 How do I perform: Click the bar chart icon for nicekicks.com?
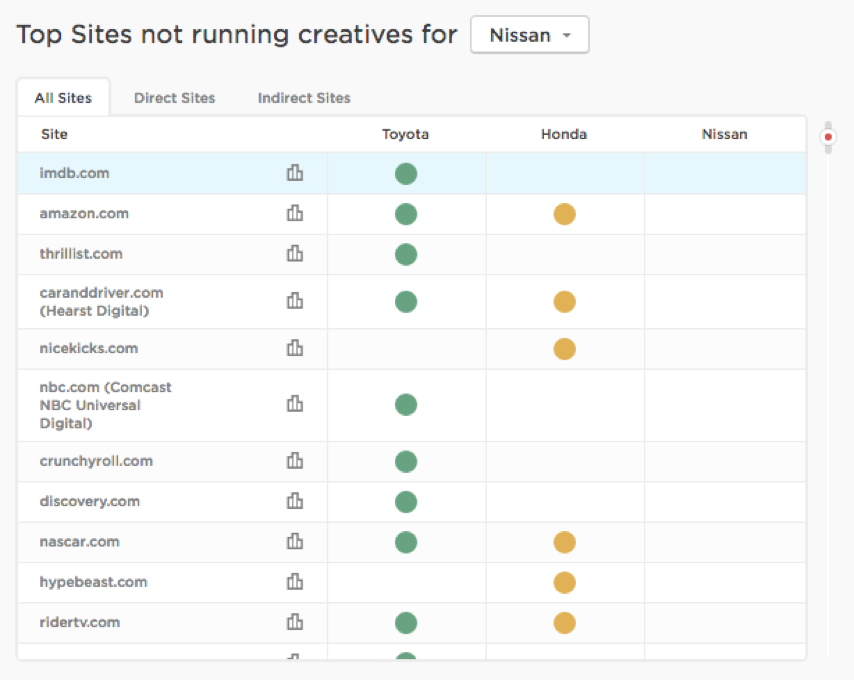[x=294, y=348]
